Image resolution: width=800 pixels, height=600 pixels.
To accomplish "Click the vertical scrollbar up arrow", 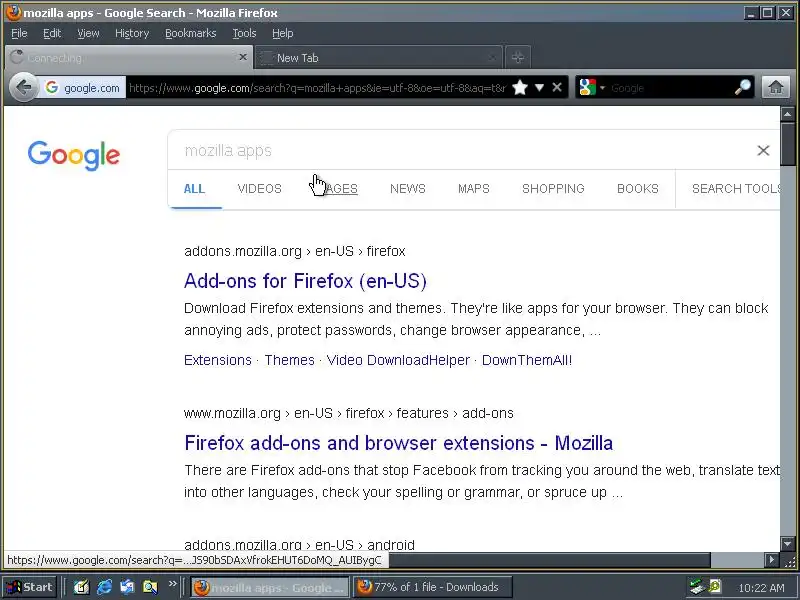I will (787, 114).
